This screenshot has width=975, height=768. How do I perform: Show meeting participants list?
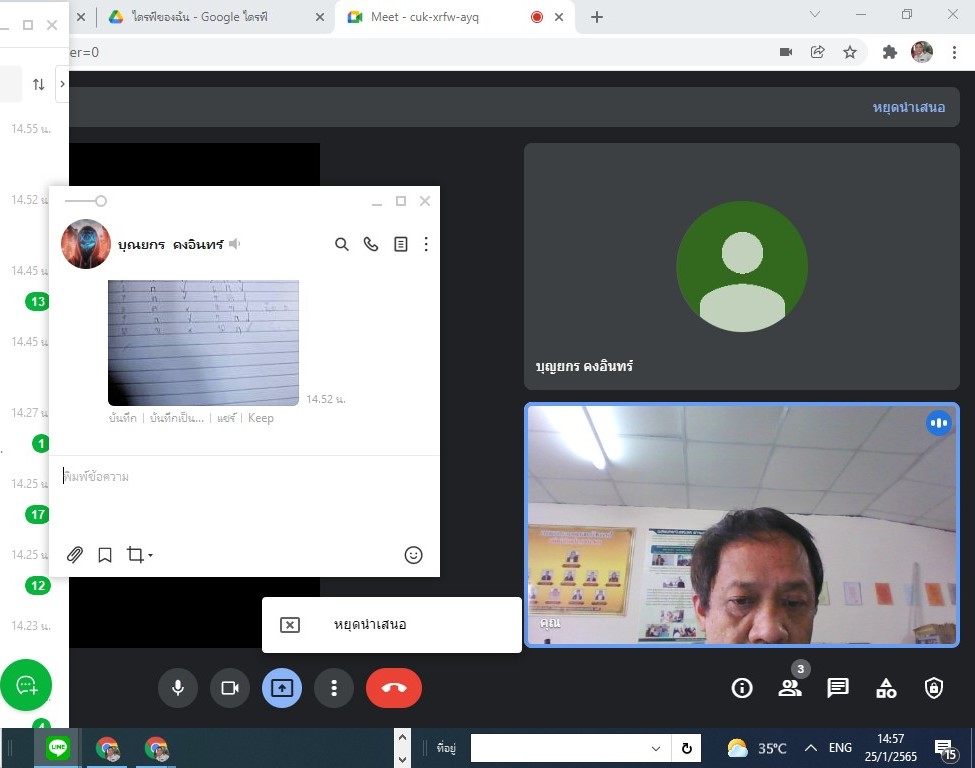[790, 688]
